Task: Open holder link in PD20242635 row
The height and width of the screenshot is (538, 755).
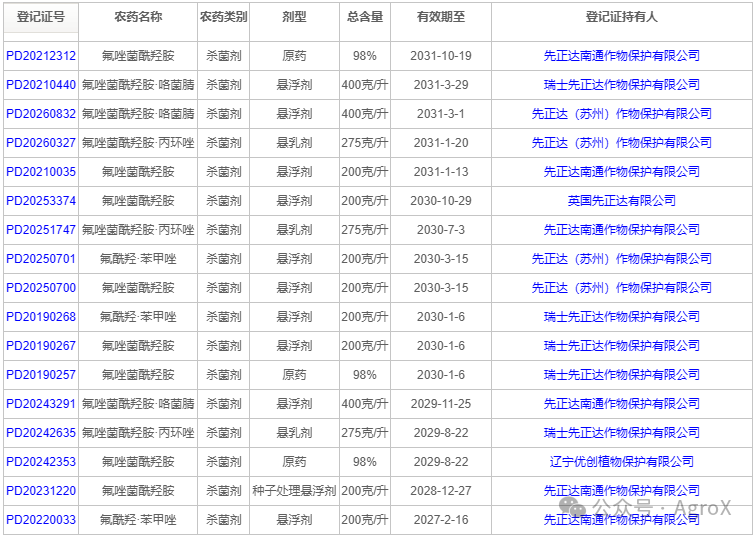Action: [x=622, y=433]
